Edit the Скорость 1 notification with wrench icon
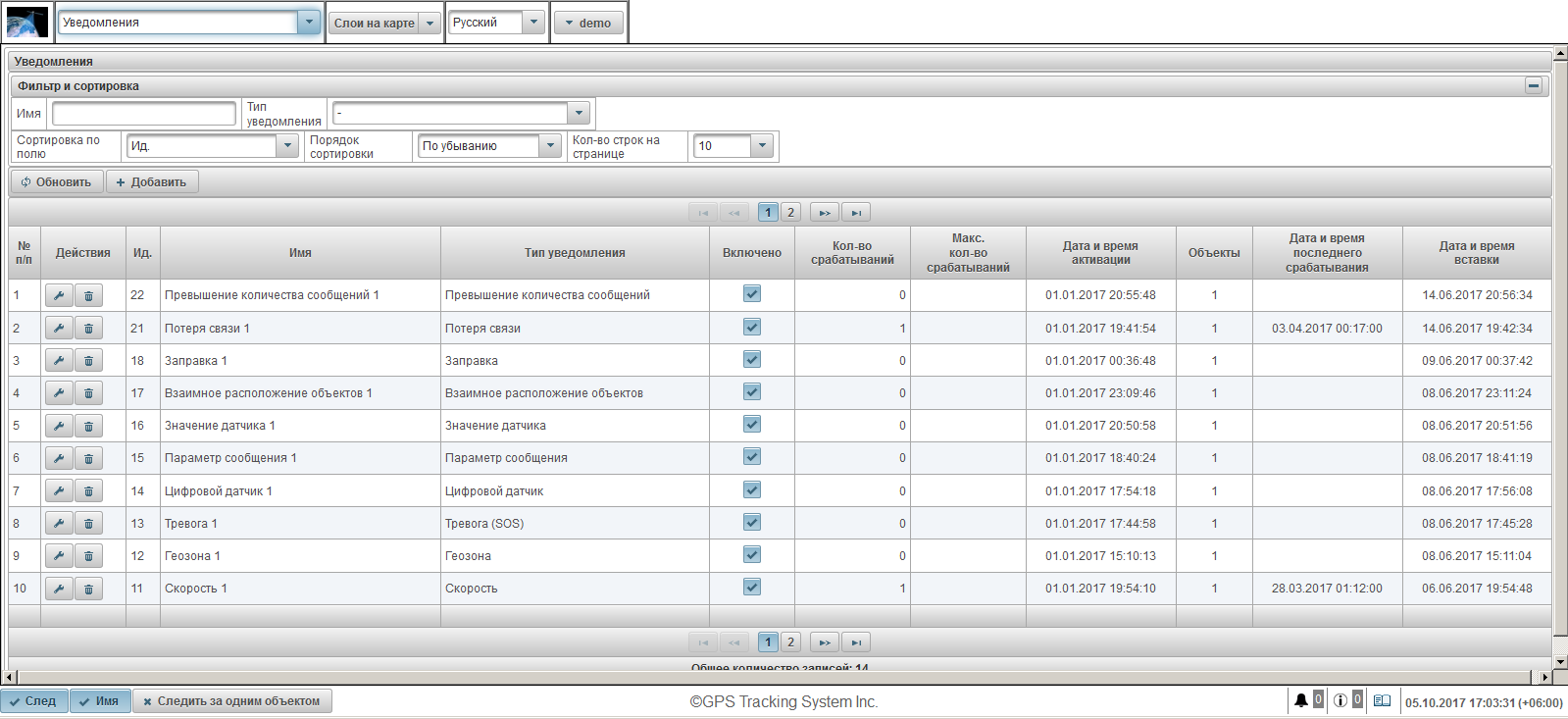 [x=59, y=589]
